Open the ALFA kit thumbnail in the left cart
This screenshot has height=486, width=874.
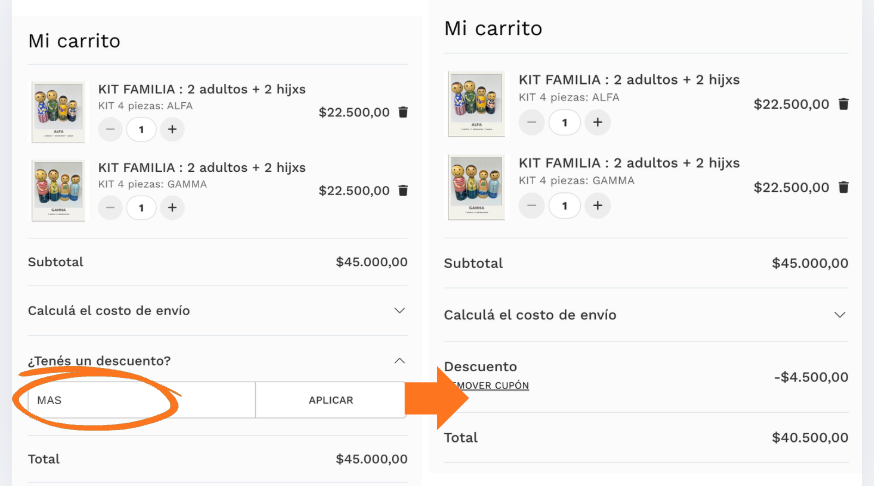click(58, 112)
